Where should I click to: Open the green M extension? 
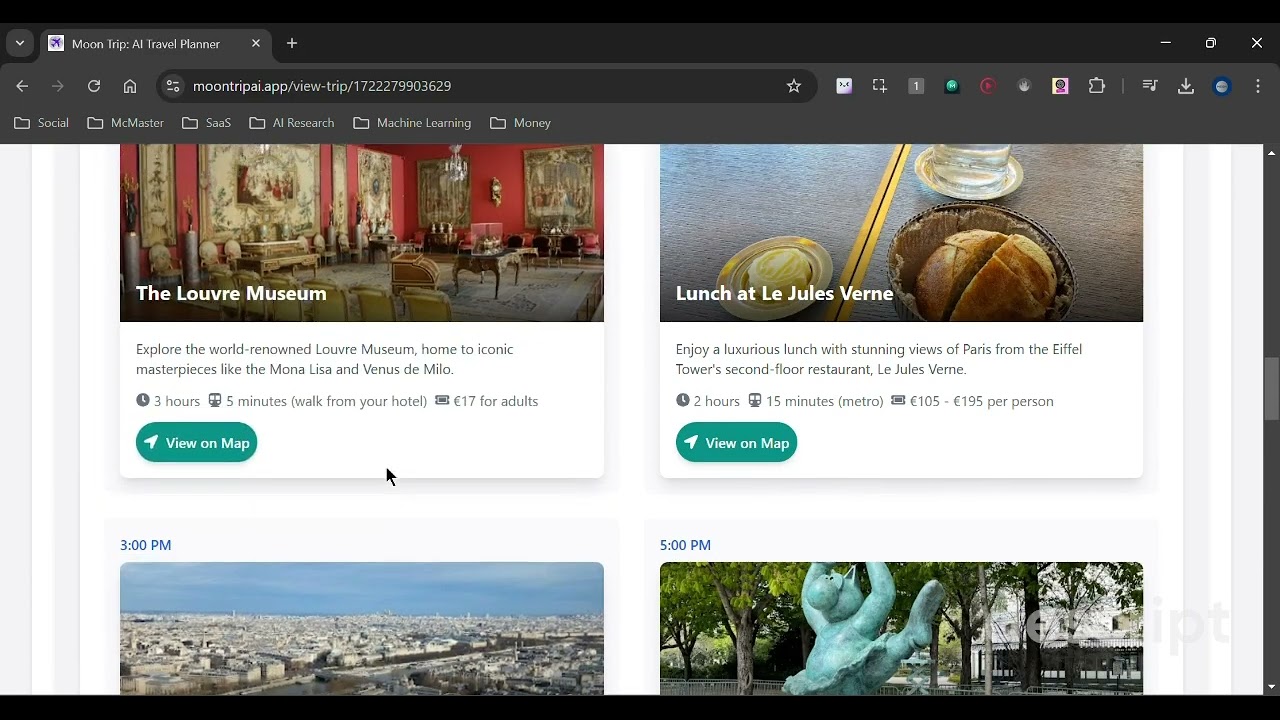(x=952, y=86)
